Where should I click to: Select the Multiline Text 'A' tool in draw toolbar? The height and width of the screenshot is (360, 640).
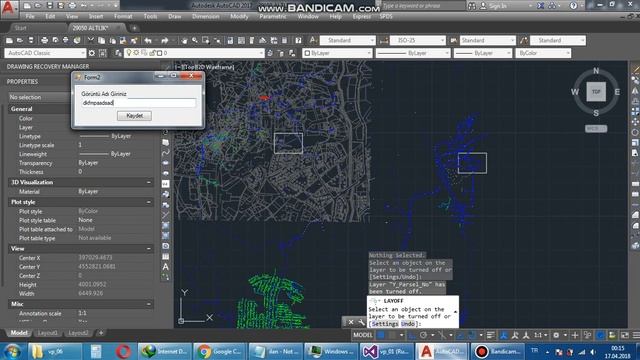pyautogui.click(x=165, y=267)
